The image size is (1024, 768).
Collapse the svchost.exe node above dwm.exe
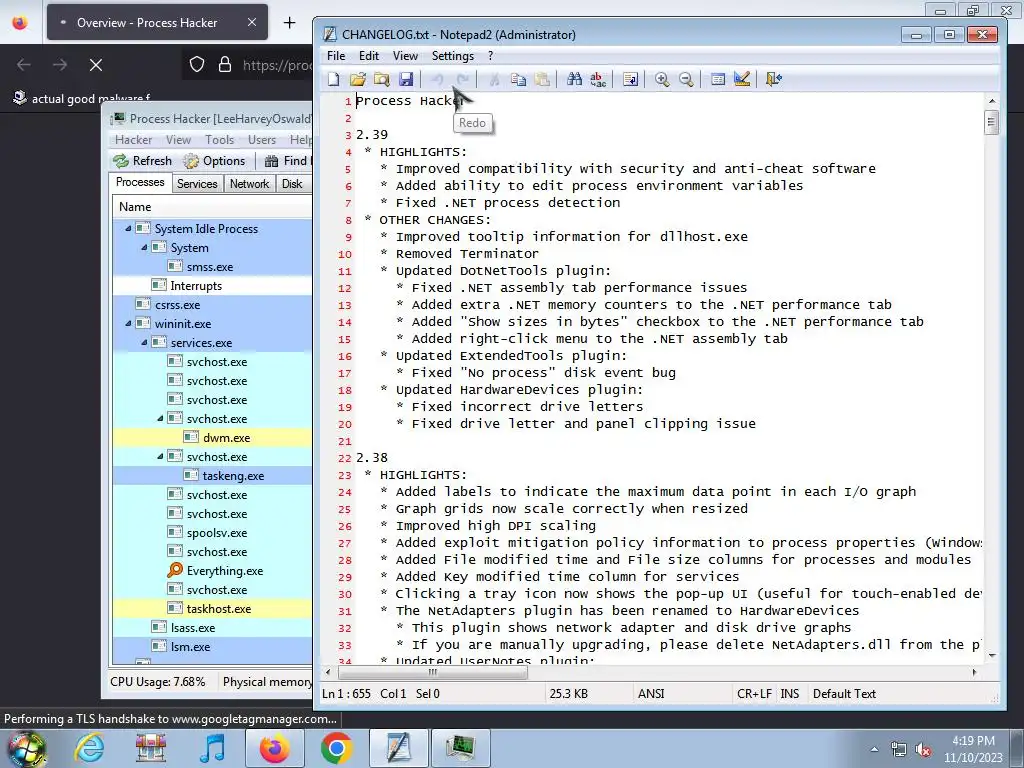coord(160,419)
